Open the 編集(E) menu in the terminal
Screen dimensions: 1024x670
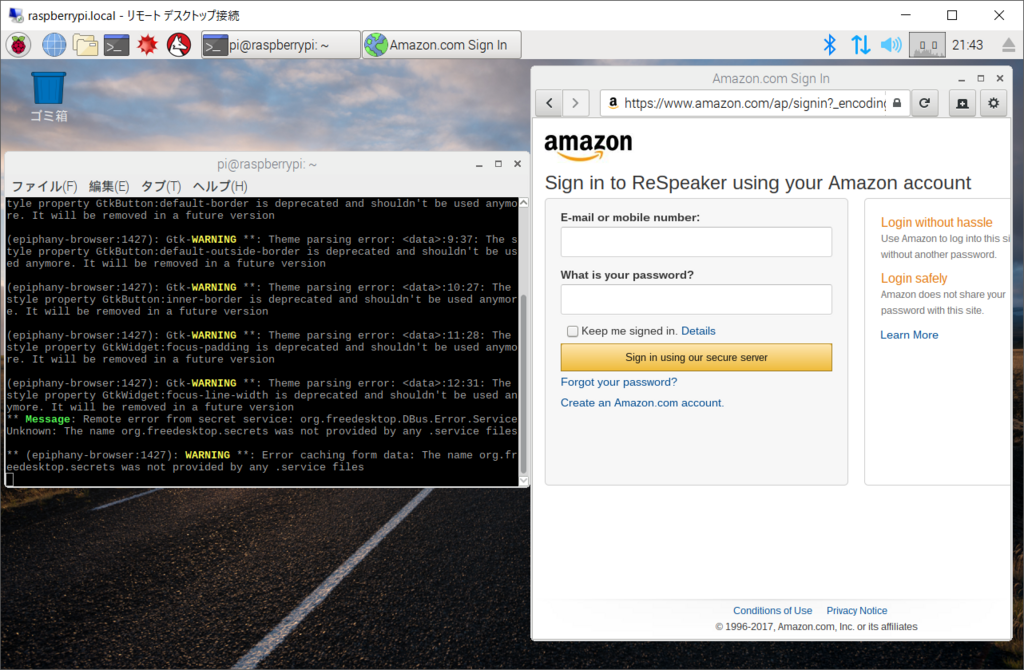(109, 187)
